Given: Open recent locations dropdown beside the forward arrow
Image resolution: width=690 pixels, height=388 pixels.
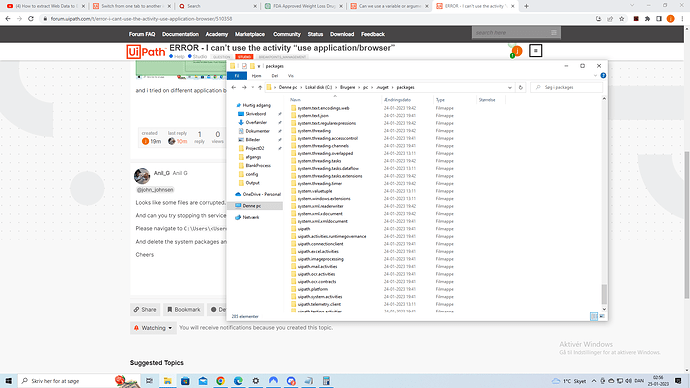Looking at the screenshot, I should (x=252, y=88).
